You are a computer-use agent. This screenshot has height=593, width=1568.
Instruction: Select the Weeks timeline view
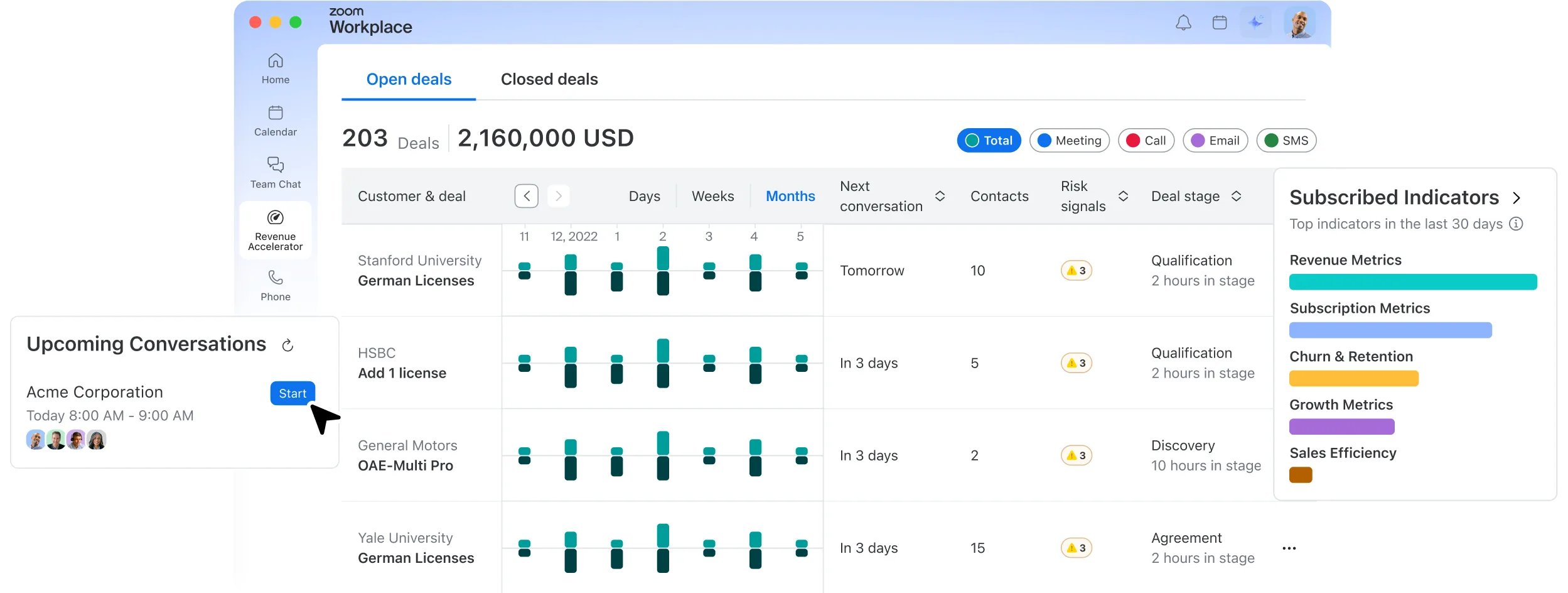(x=712, y=197)
